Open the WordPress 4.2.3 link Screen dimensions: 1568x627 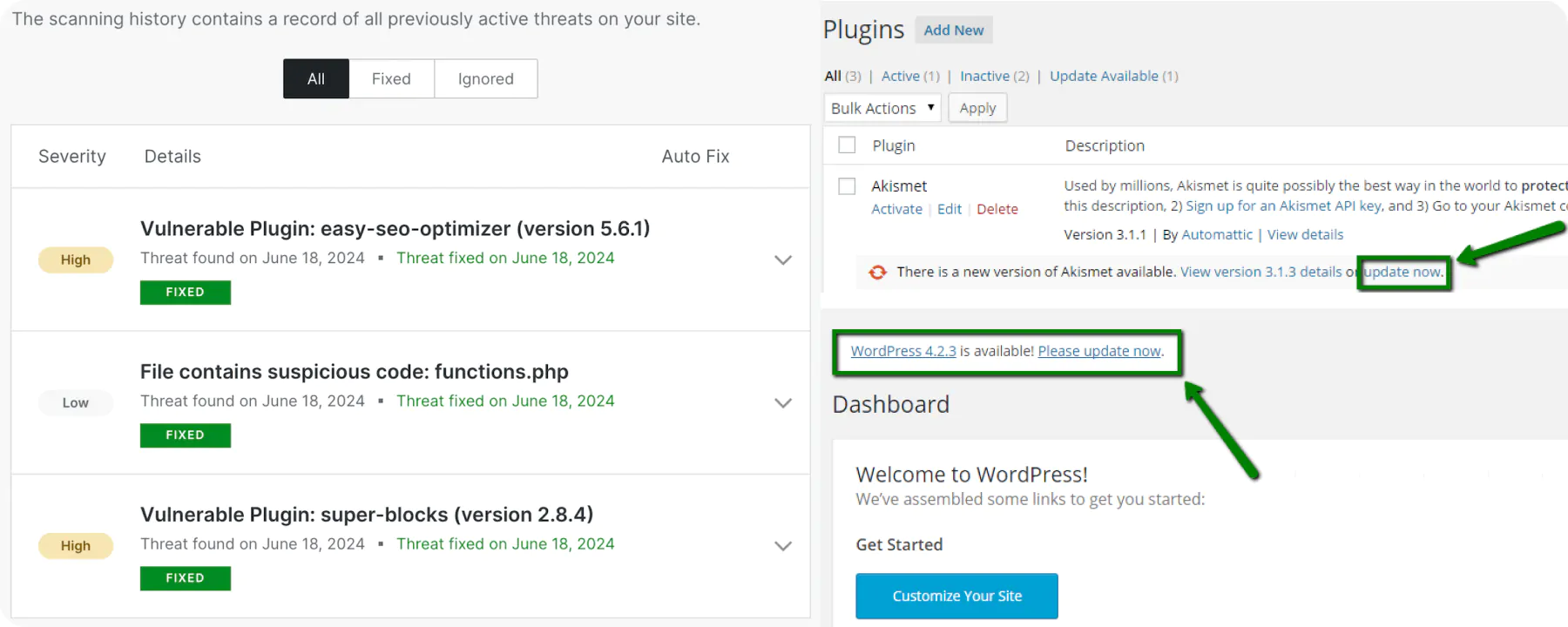coord(902,351)
